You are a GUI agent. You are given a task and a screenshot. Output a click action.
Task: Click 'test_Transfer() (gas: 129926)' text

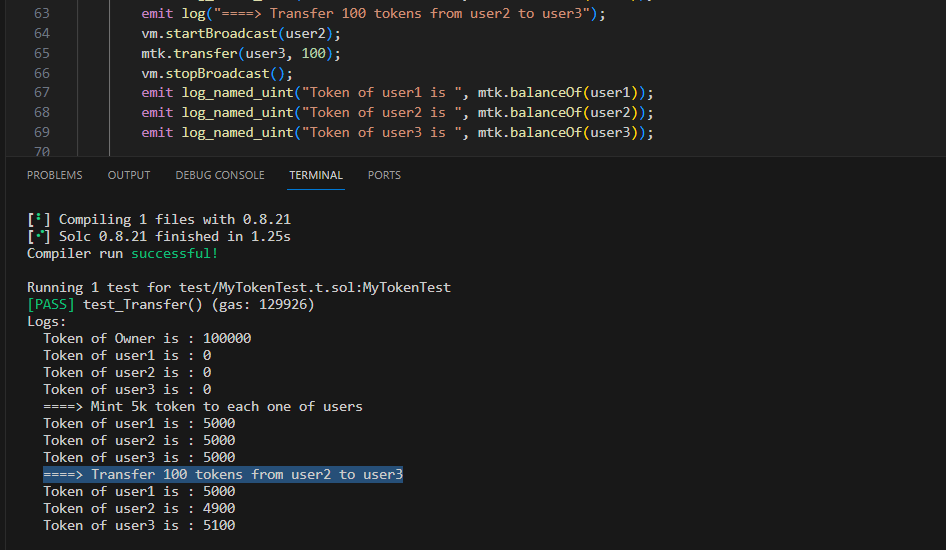(x=198, y=304)
